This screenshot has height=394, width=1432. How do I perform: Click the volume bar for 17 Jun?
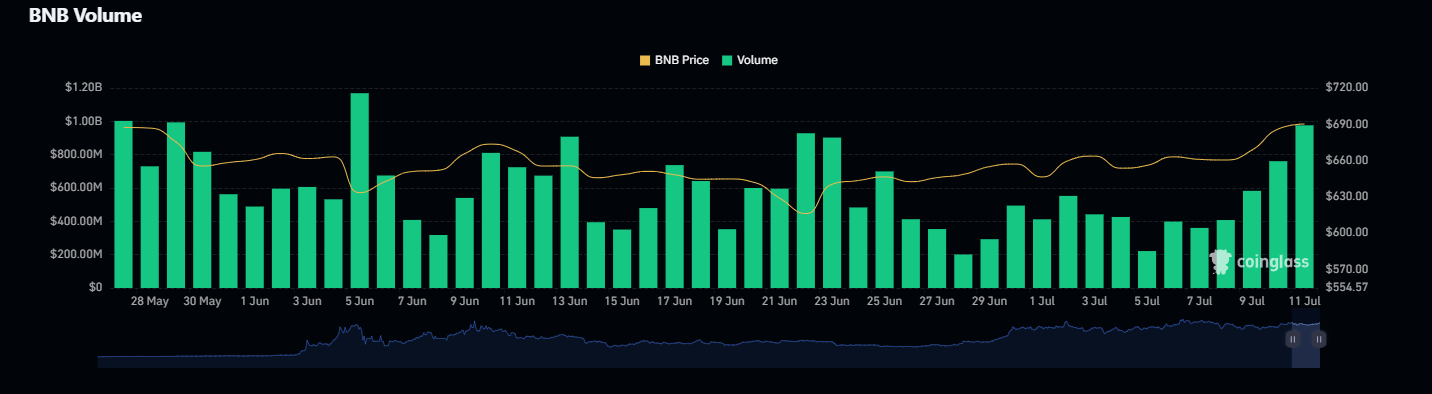point(674,226)
